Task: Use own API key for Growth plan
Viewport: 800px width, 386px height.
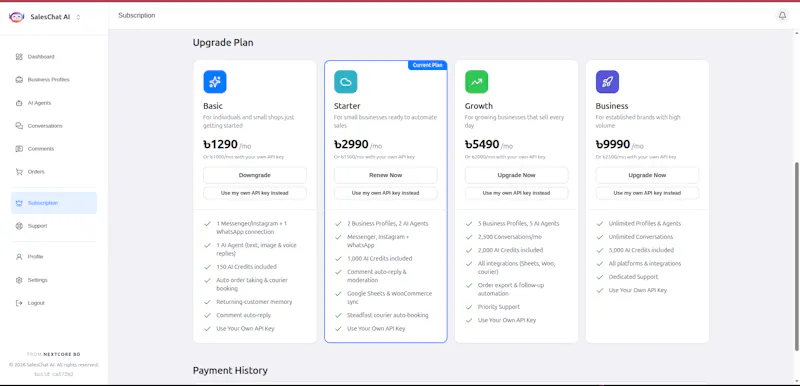Action: point(516,193)
